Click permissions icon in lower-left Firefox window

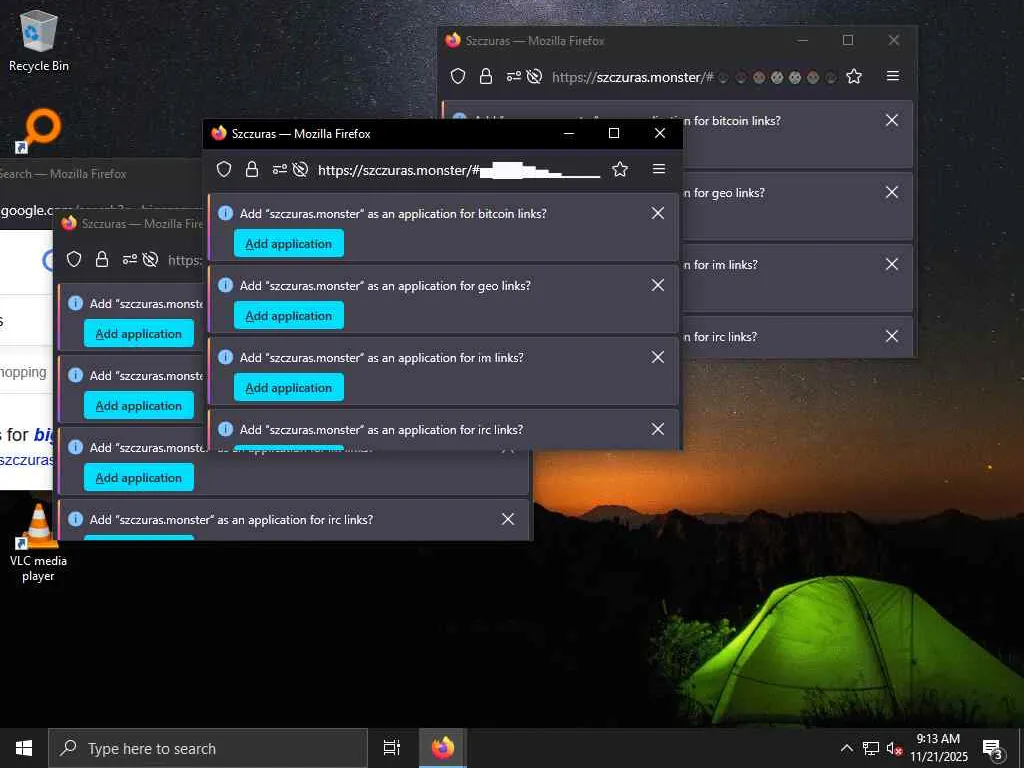[x=129, y=260]
